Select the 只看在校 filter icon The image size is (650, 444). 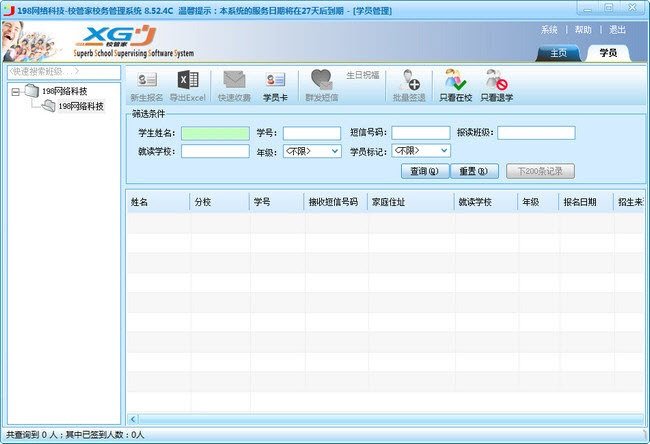[456, 86]
